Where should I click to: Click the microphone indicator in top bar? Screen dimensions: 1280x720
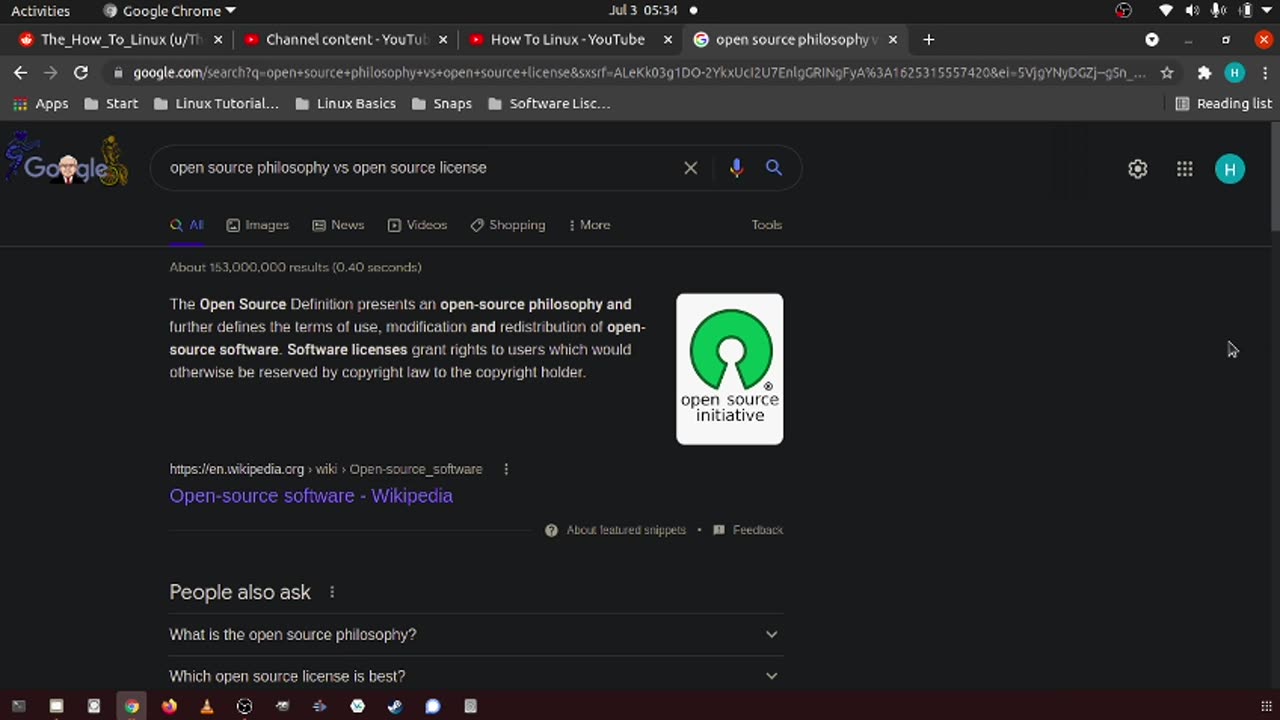[1218, 11]
